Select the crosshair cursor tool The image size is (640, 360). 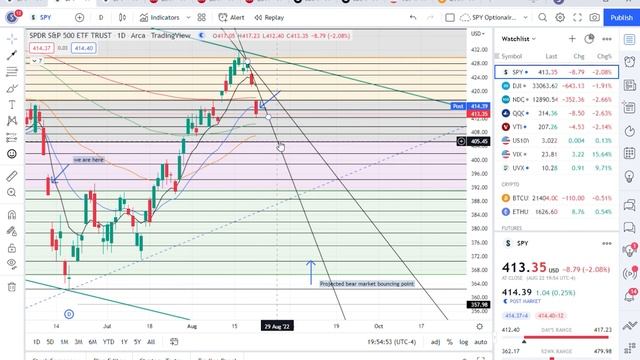coord(12,39)
